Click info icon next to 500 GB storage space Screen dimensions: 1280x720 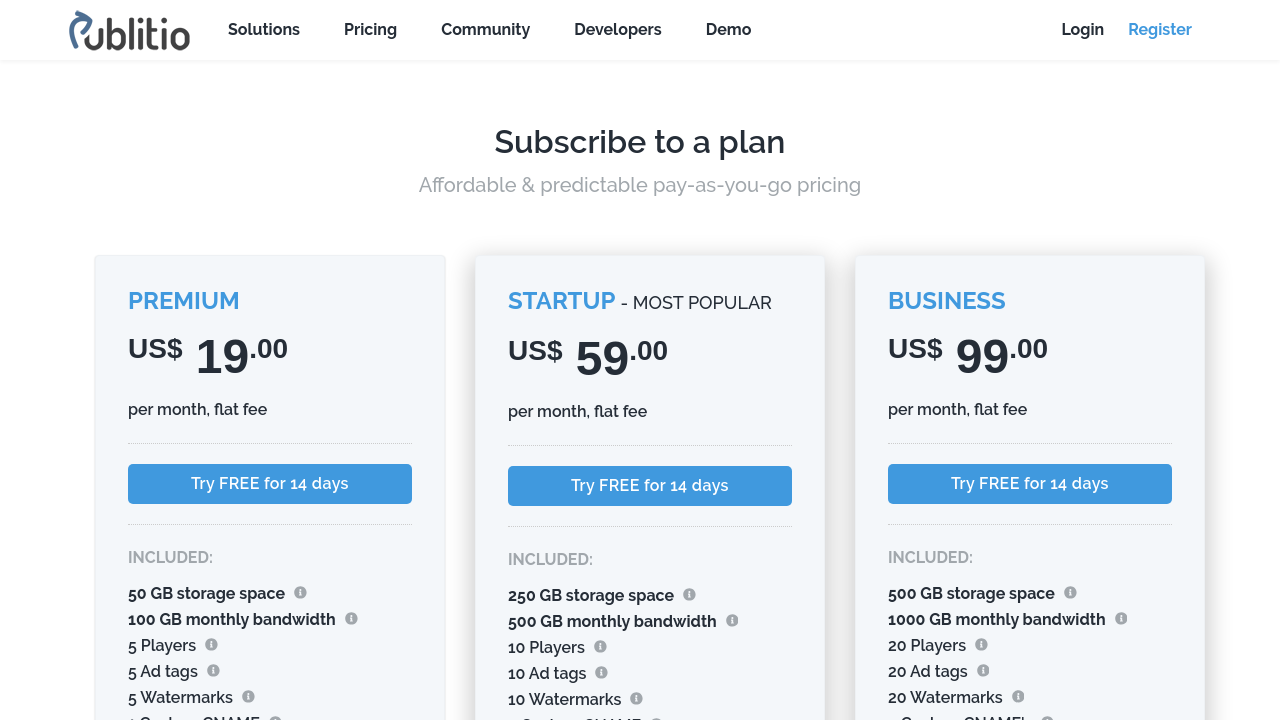coord(1070,593)
